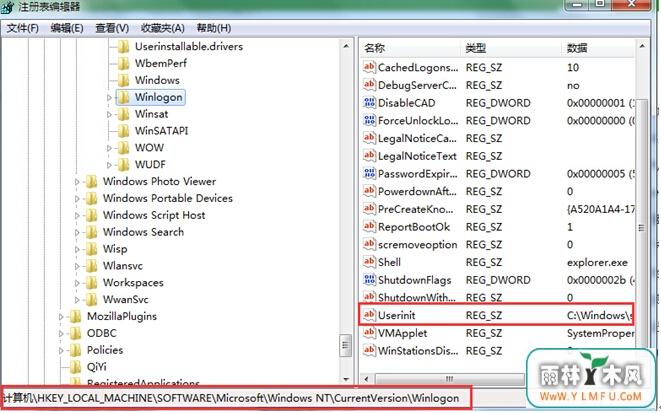Open the 文件(F) menu
The height and width of the screenshot is (413, 661).
click(x=23, y=28)
